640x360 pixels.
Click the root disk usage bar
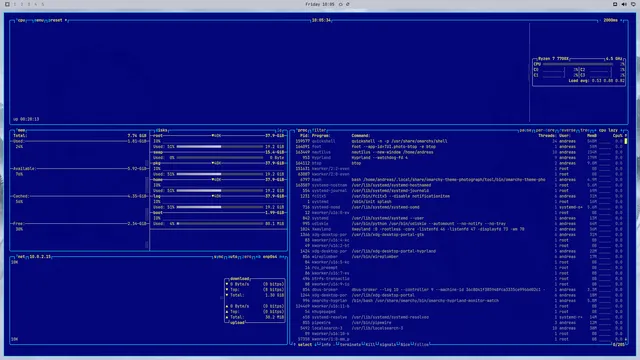pyautogui.click(x=220, y=147)
